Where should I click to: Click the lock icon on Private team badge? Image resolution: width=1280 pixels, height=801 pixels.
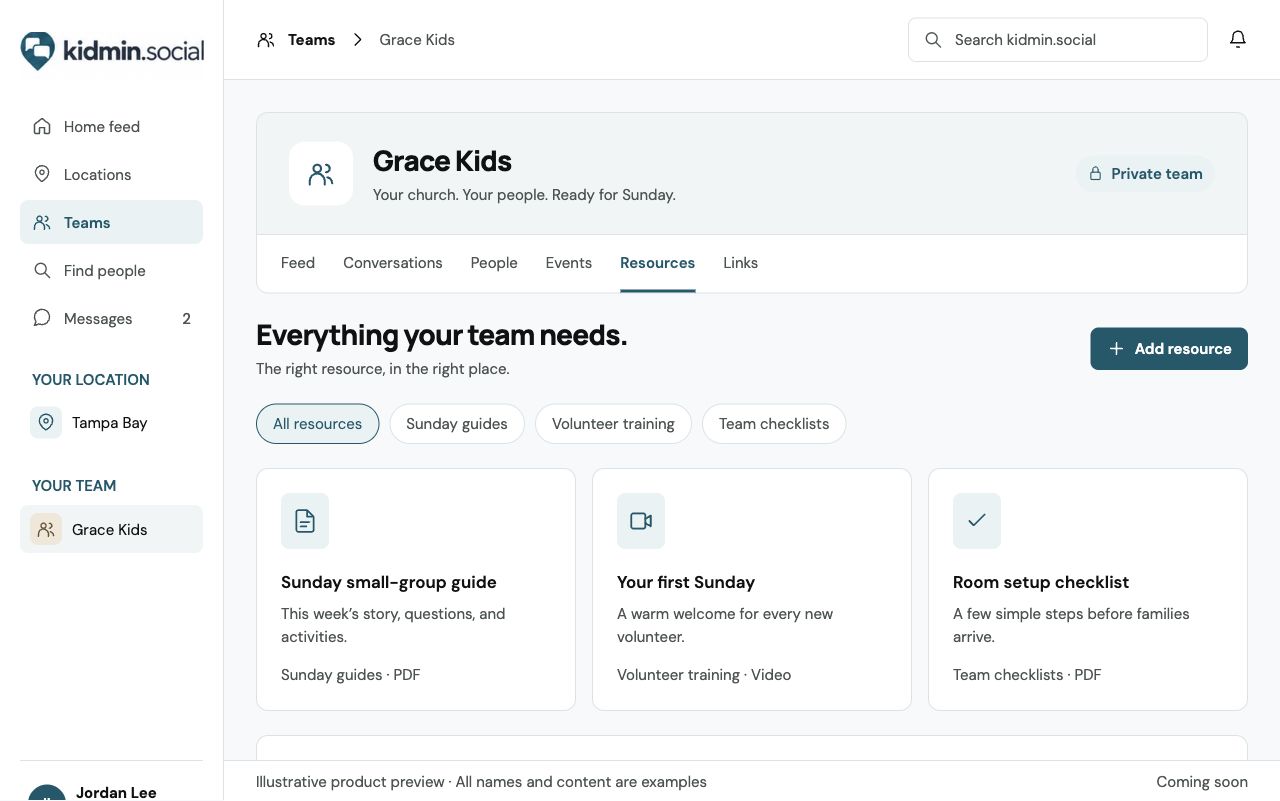(1096, 174)
